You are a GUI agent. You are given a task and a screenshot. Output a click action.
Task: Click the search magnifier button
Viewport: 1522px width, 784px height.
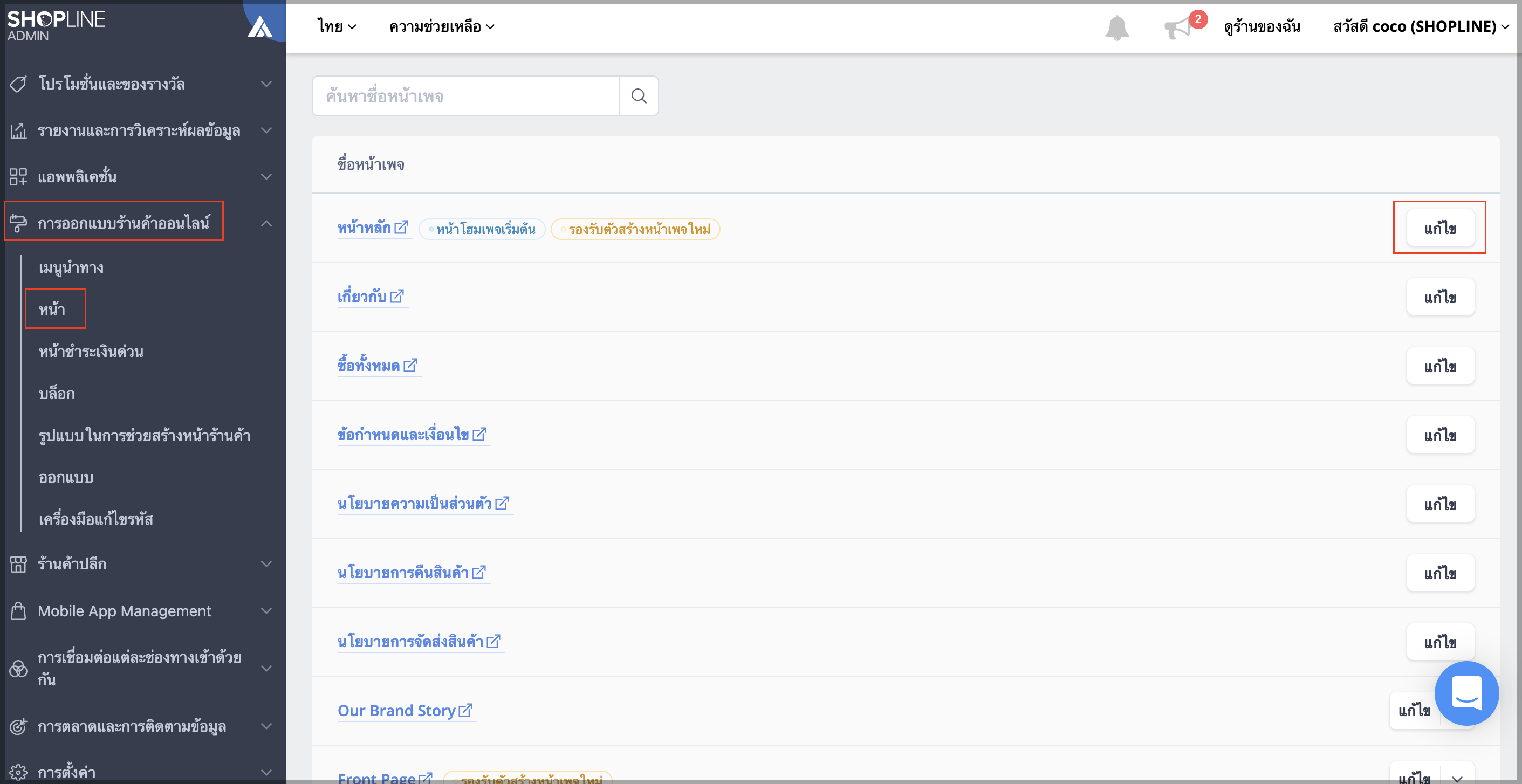(x=639, y=96)
